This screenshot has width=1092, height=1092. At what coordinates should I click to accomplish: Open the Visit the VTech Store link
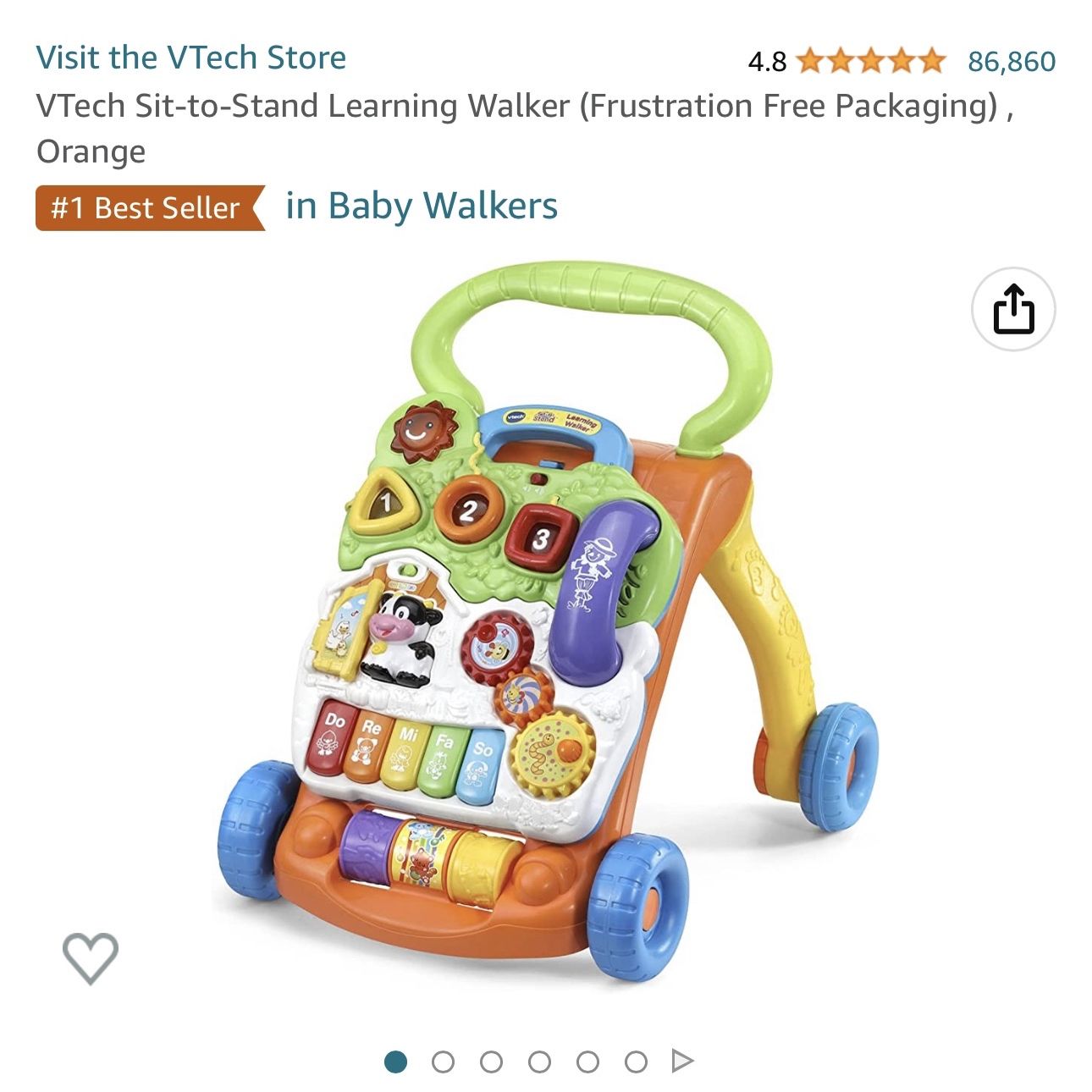[x=191, y=58]
